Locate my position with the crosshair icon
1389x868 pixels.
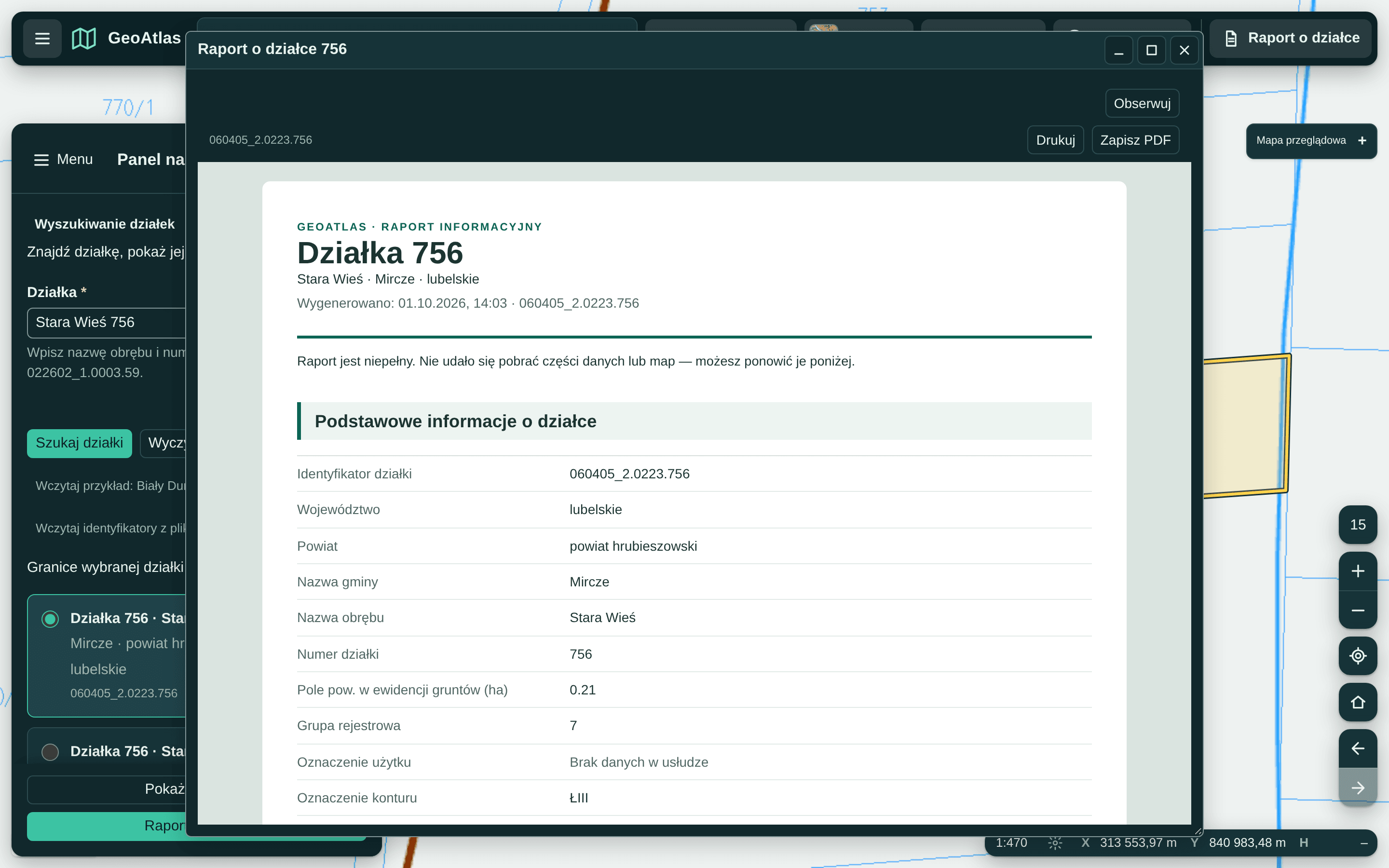point(1358,656)
